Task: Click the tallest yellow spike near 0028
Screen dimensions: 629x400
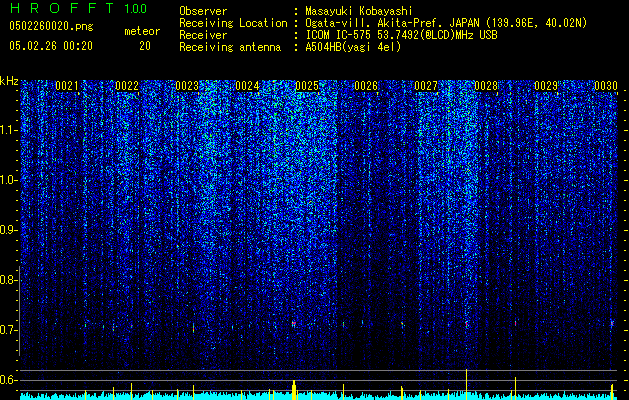Action: coord(467,384)
